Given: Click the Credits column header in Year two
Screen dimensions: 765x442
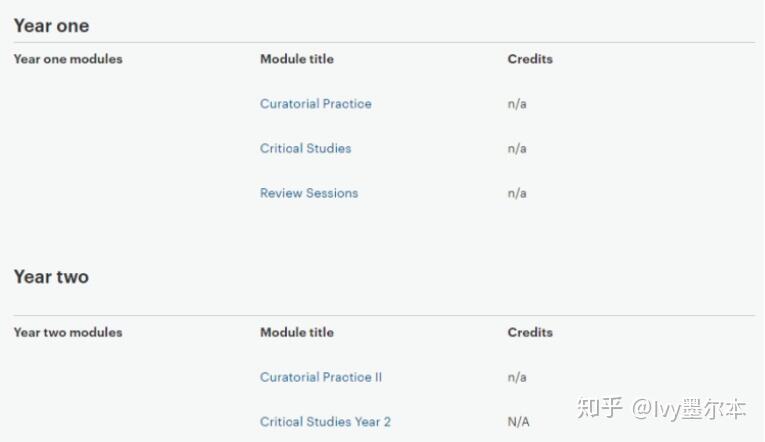Looking at the screenshot, I should (530, 332).
